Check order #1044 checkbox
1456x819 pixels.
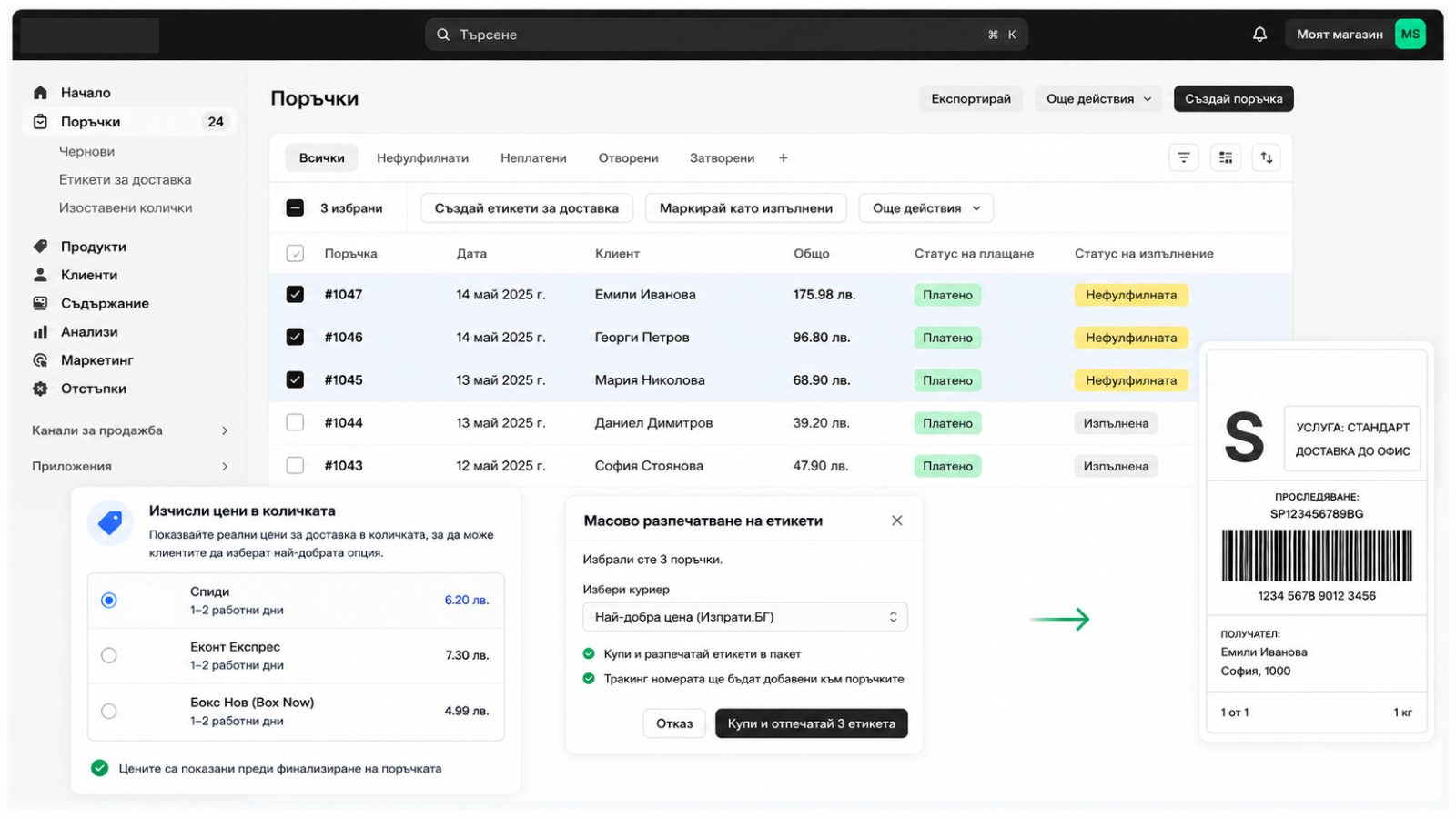pyautogui.click(x=295, y=422)
